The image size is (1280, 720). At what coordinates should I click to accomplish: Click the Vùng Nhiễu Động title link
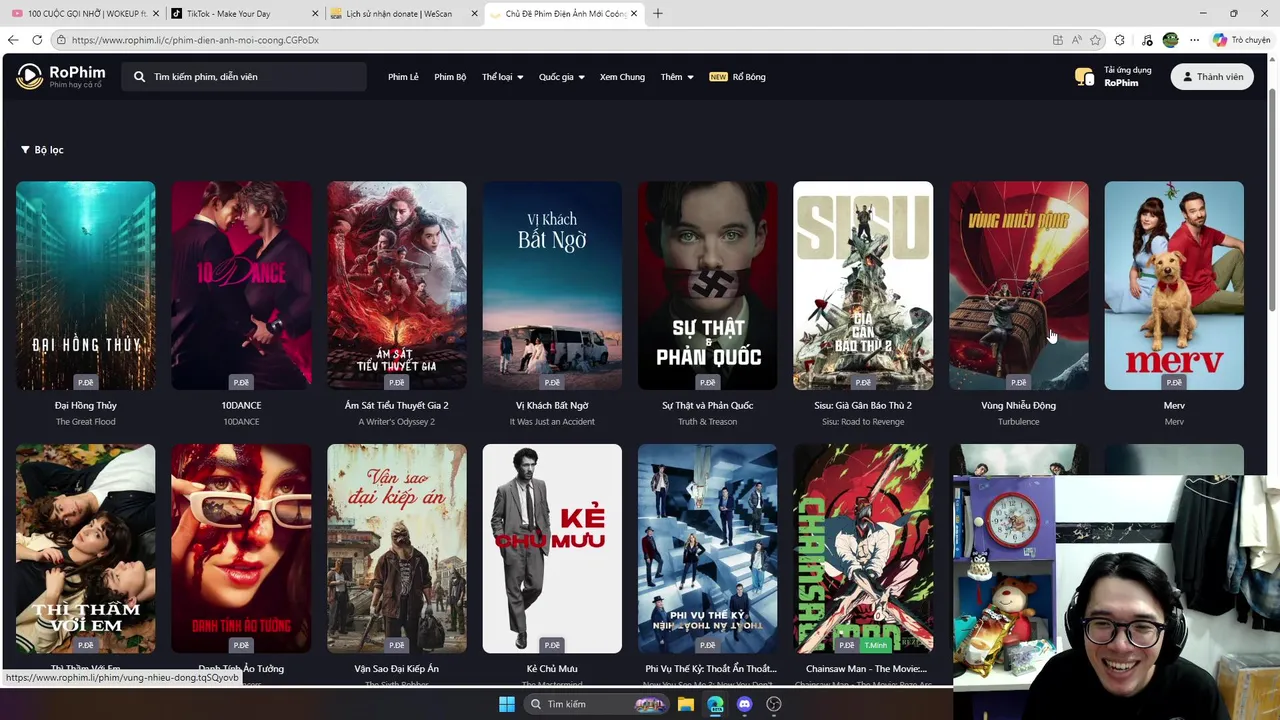(x=1019, y=405)
